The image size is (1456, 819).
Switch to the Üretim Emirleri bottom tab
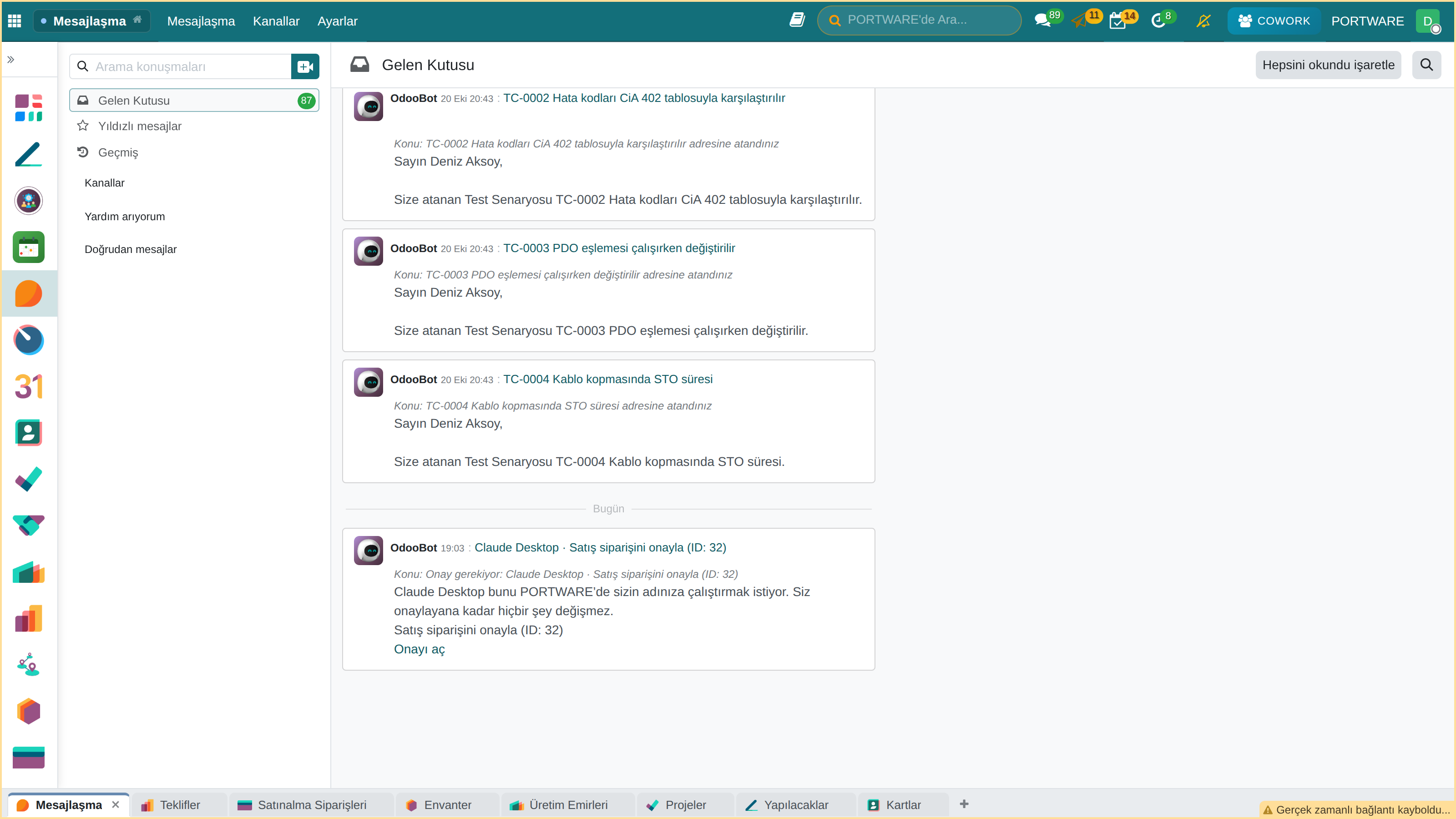[568, 805]
